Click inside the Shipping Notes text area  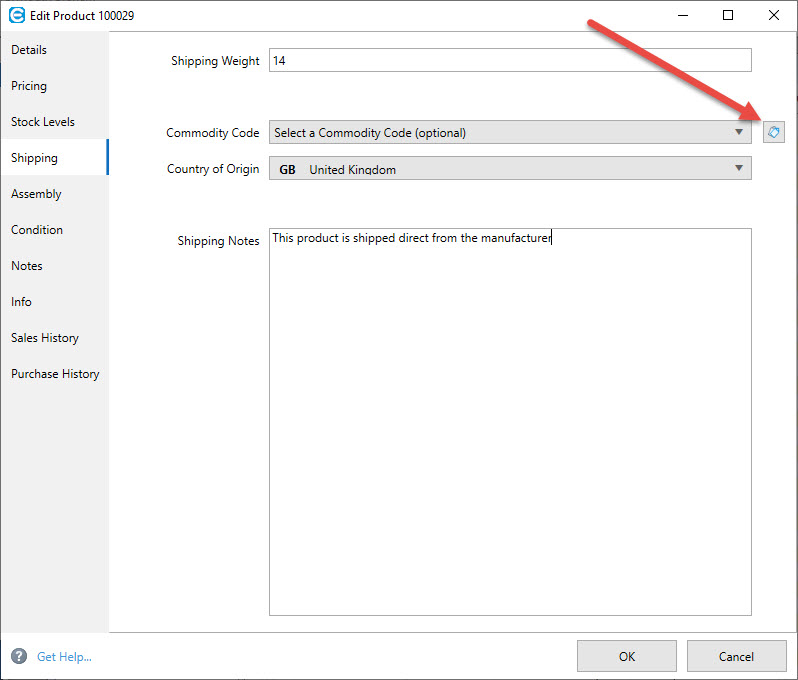tap(510, 420)
